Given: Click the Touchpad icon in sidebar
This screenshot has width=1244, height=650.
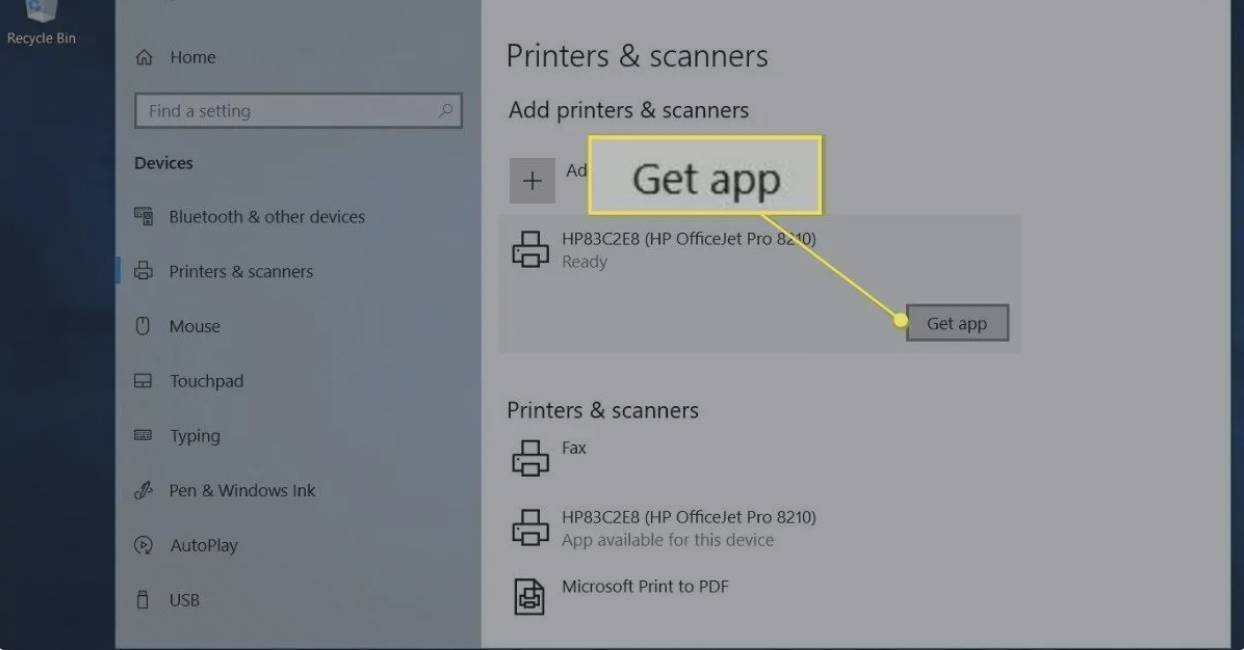Looking at the screenshot, I should click(144, 381).
